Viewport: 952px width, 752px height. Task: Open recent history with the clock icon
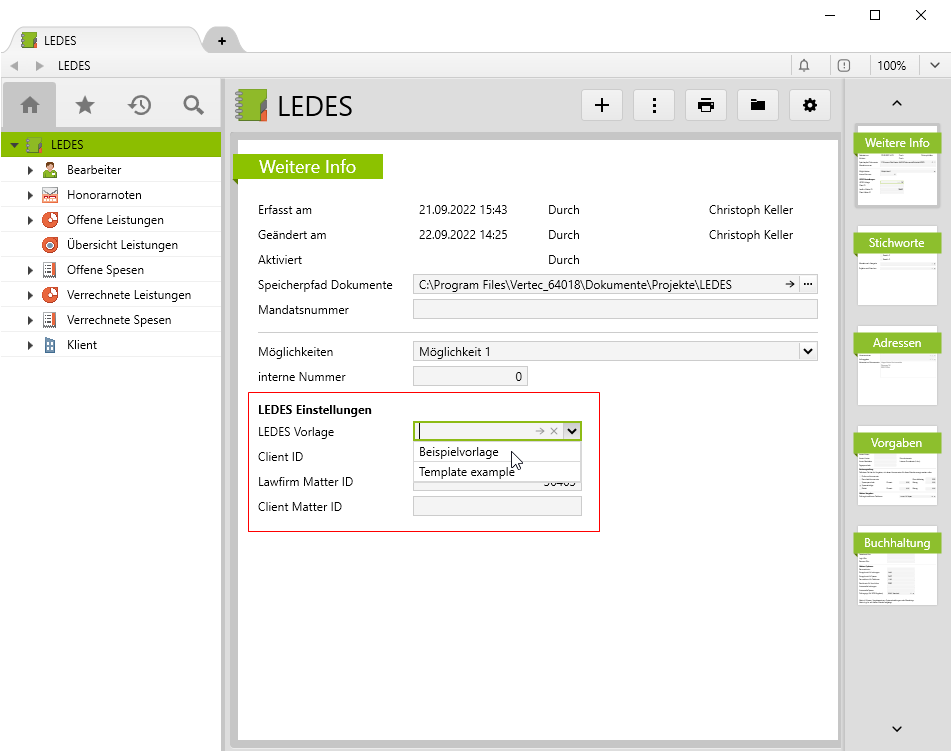pos(139,104)
